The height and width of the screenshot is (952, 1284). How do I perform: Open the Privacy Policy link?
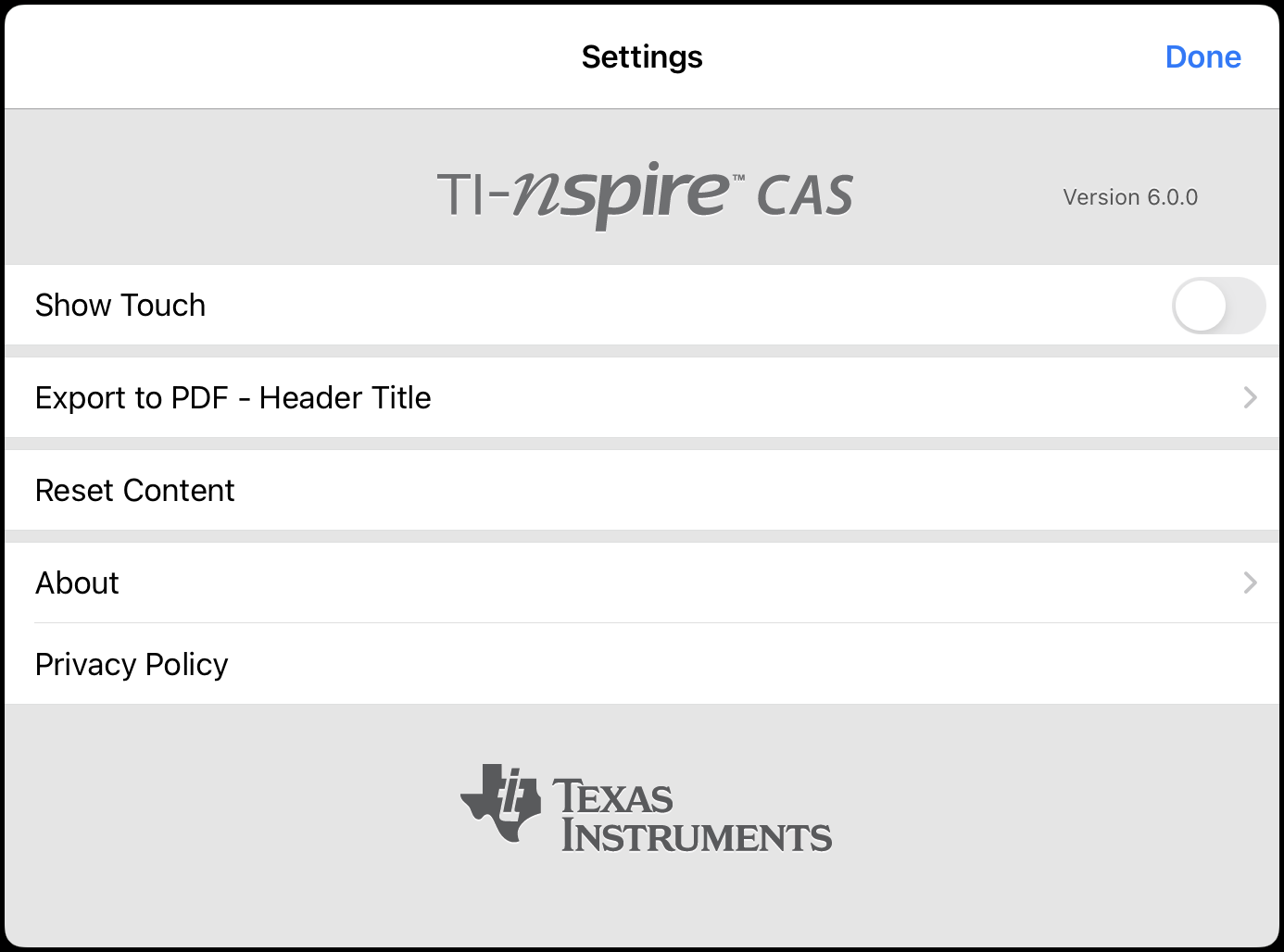[x=132, y=665]
